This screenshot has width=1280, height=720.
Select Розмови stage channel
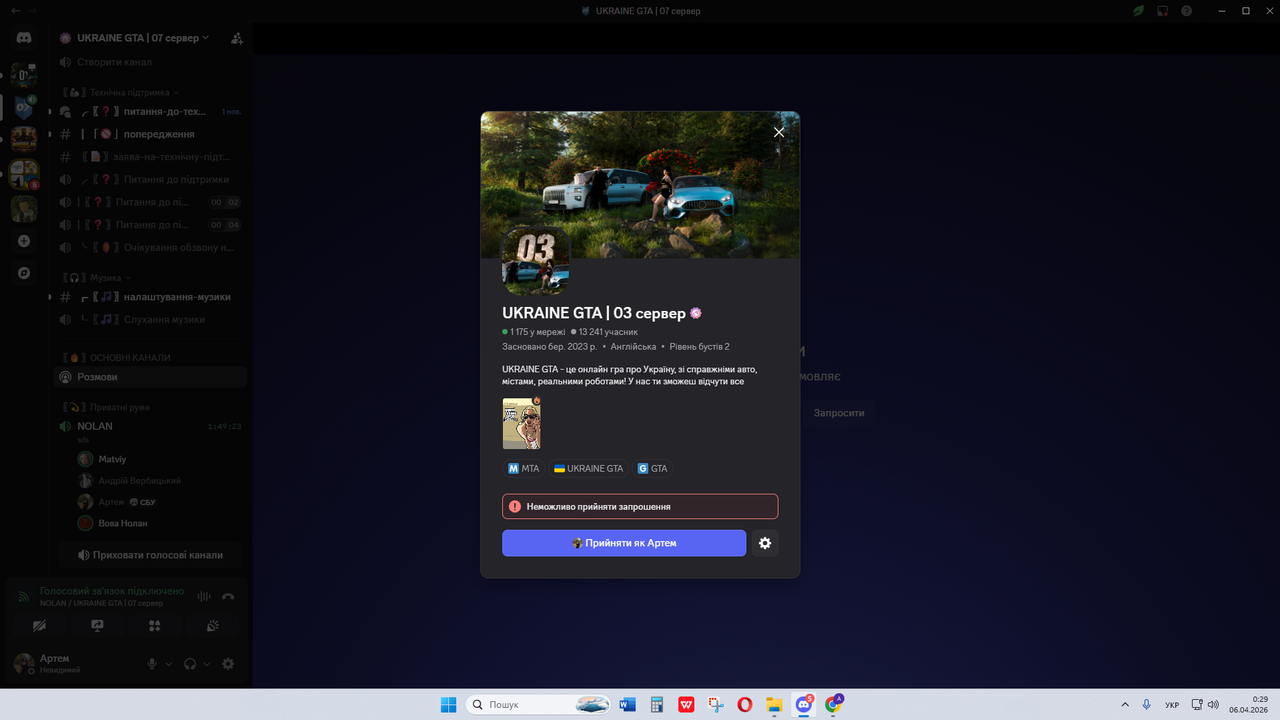150,377
